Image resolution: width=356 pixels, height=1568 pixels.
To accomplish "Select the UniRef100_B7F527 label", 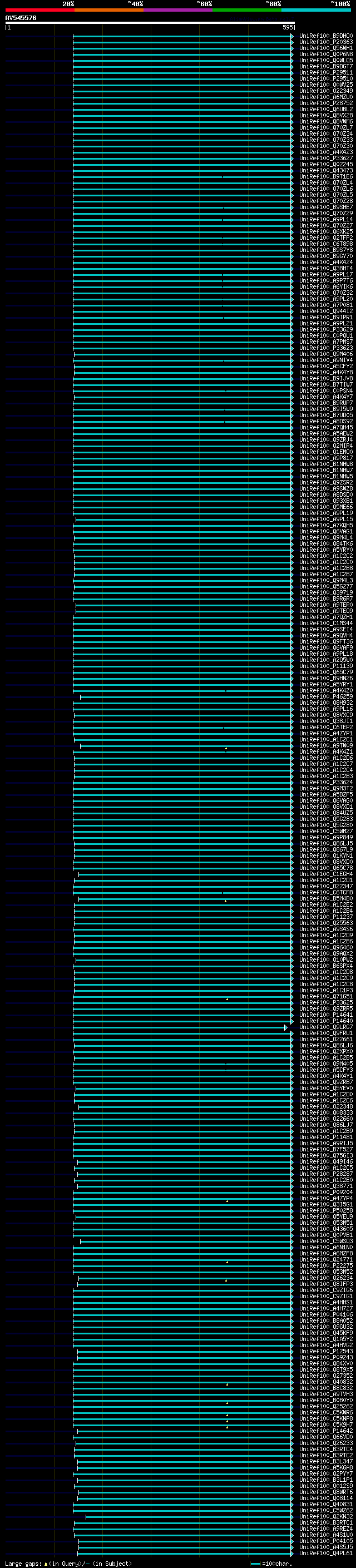I will 326,1149.
